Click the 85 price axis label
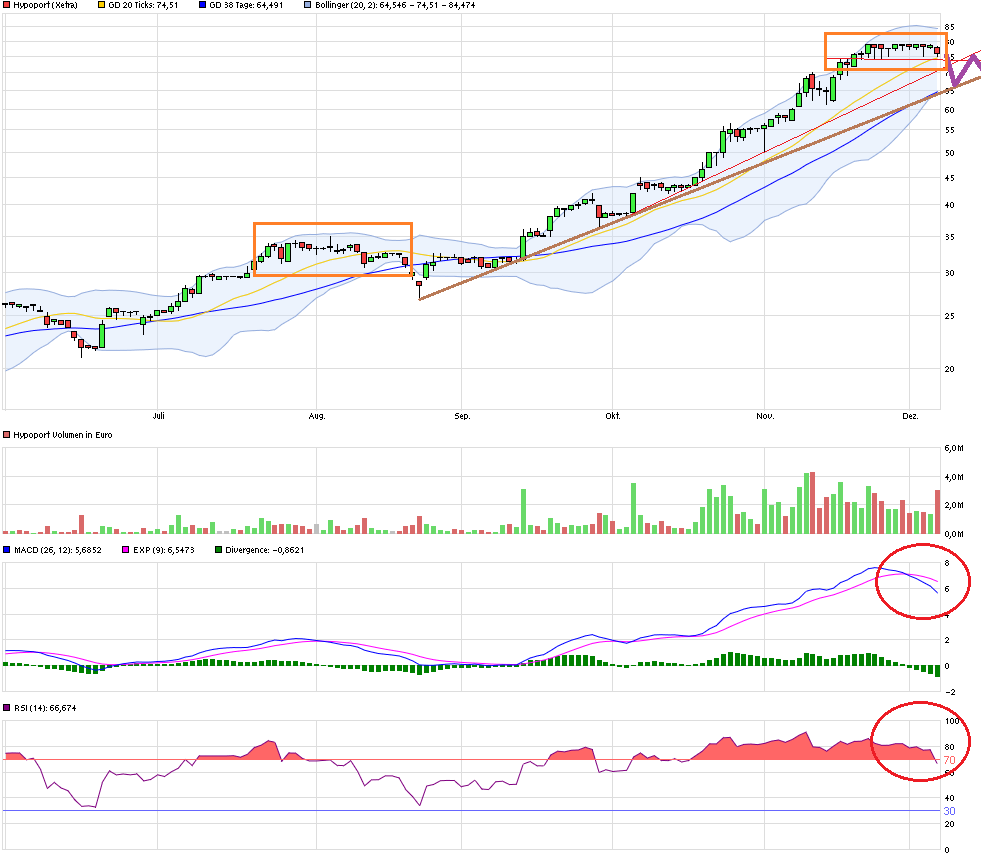This screenshot has width=981, height=860. coord(950,27)
